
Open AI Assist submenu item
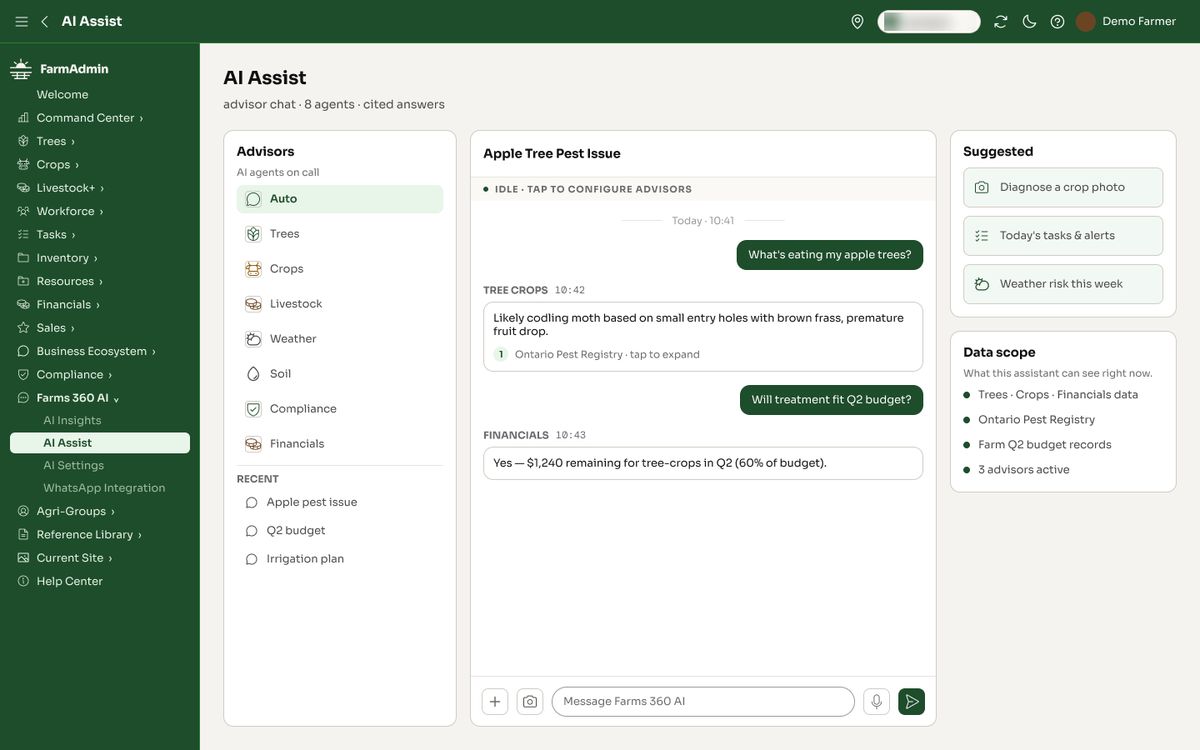(x=100, y=443)
